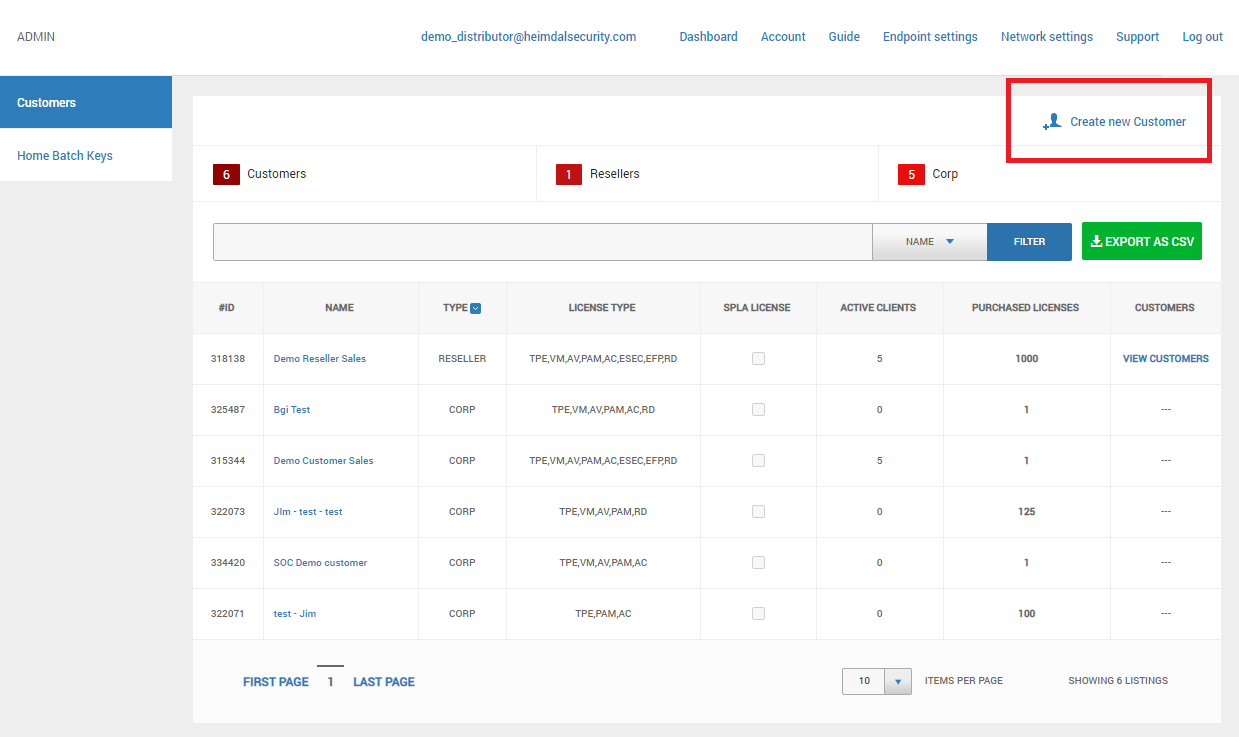Screen dimensions: 1239x737
Task: Click license type TPE,PAM,AC cell
Action: click(603, 613)
